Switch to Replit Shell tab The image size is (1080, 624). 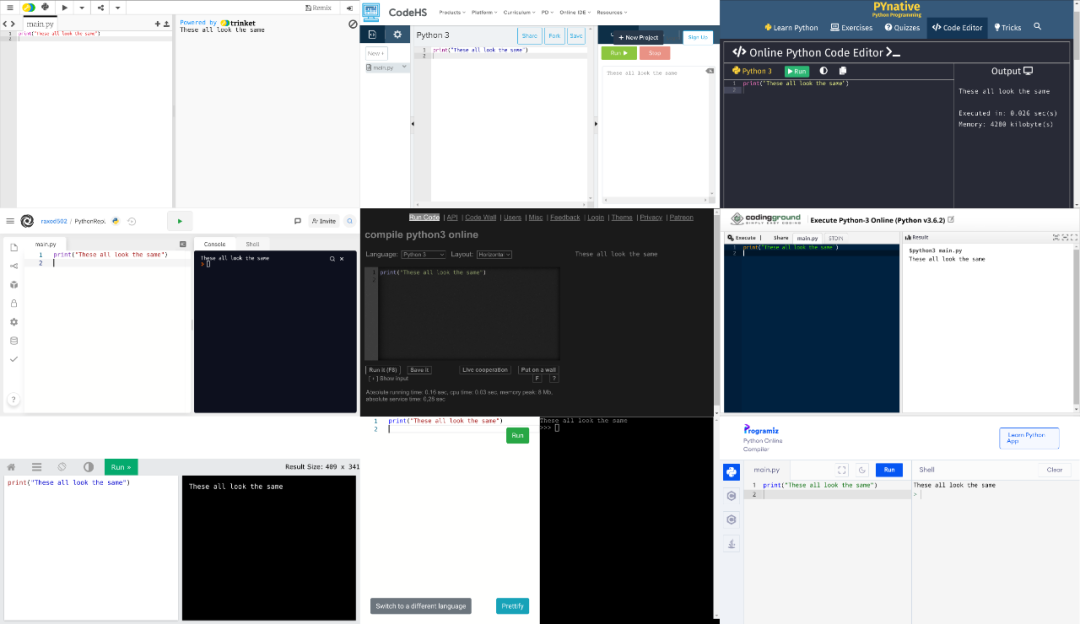coord(253,244)
